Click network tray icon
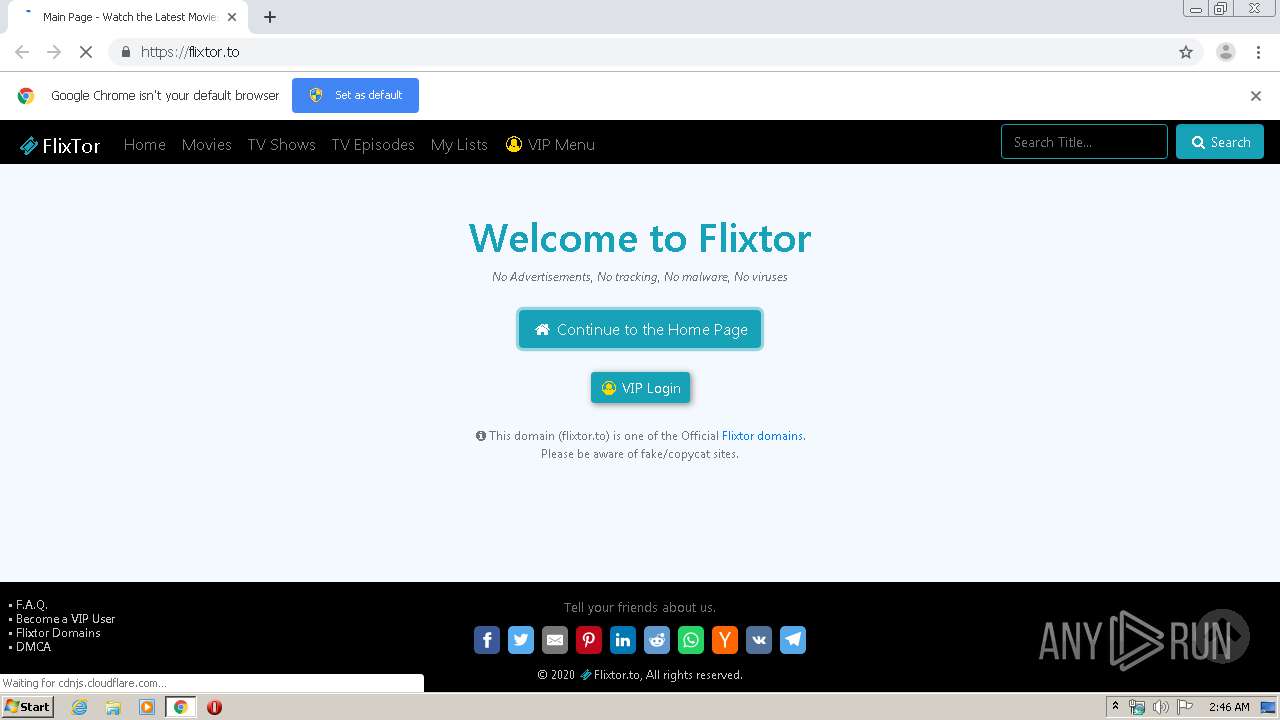The image size is (1280, 720). coord(1137,707)
